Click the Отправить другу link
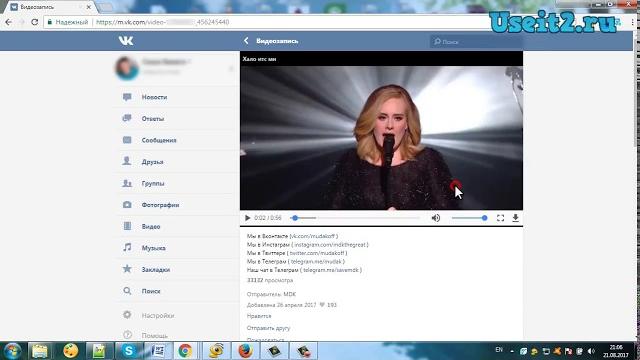640x360 pixels. [268, 328]
